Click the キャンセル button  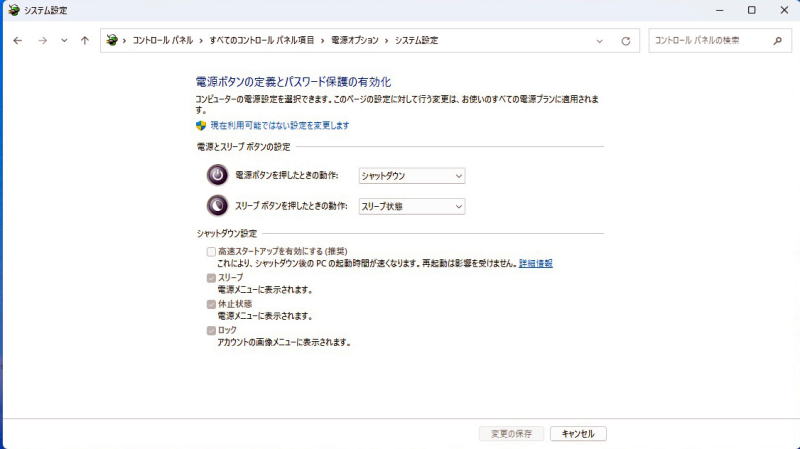coord(578,434)
